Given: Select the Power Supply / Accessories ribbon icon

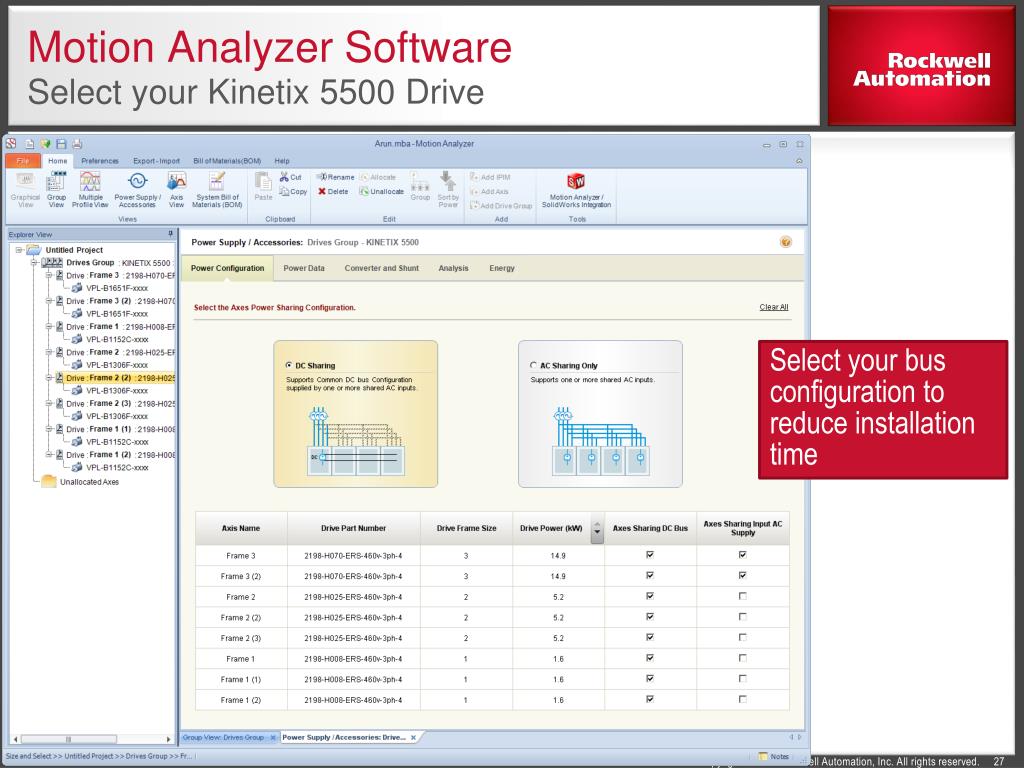Looking at the screenshot, I should tap(137, 189).
